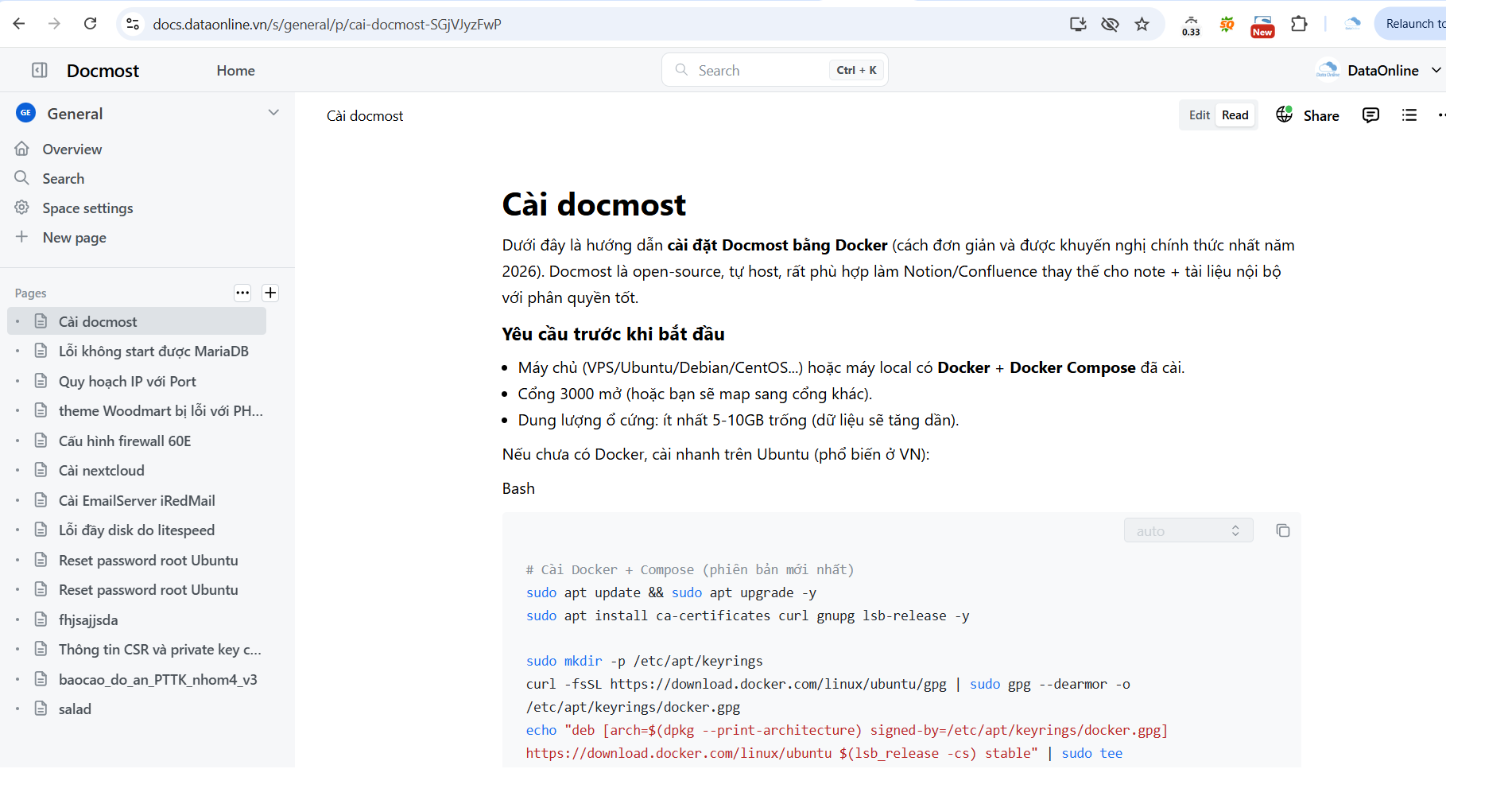Go to Home in top navigation
The height and width of the screenshot is (800, 1512).
(x=235, y=70)
